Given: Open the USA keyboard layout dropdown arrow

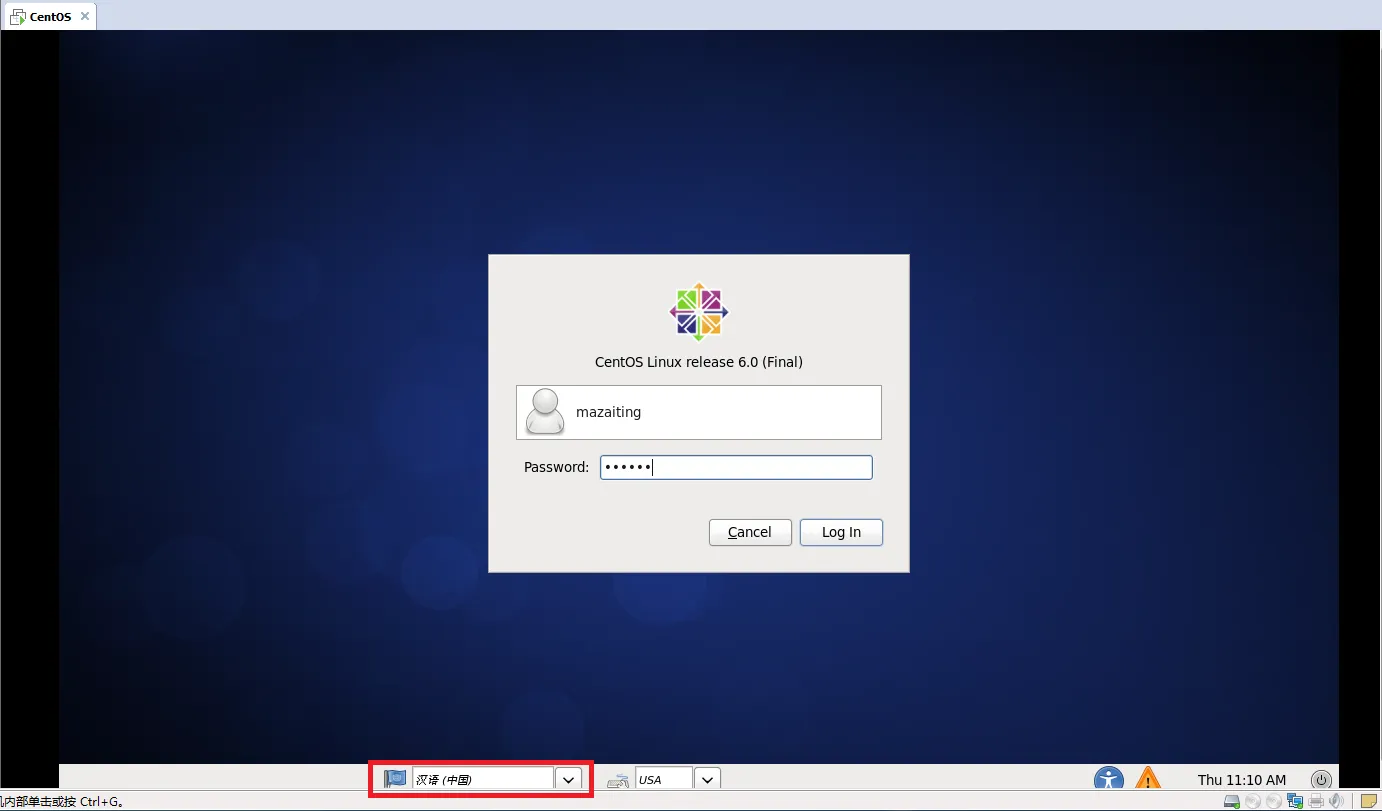Looking at the screenshot, I should point(707,779).
